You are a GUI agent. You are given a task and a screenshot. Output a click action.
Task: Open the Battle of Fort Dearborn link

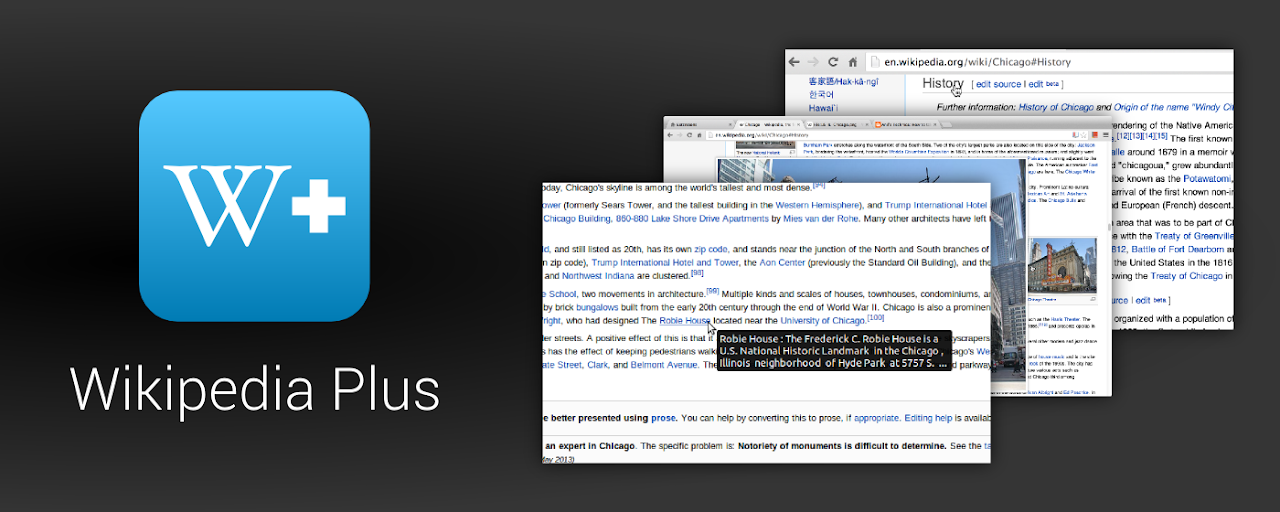tap(1176, 249)
